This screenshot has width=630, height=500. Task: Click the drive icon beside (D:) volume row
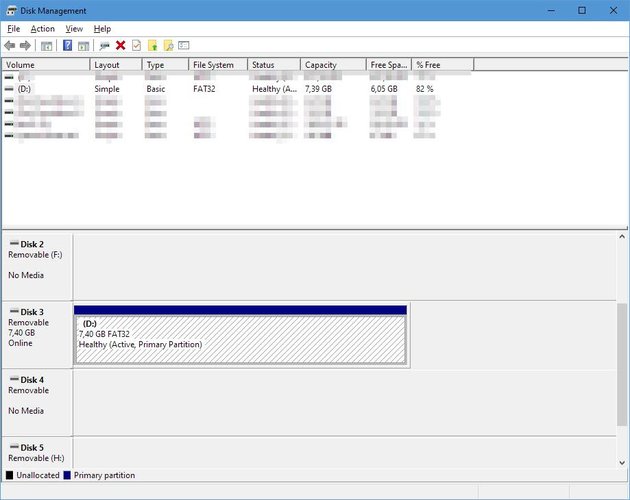pos(9,89)
